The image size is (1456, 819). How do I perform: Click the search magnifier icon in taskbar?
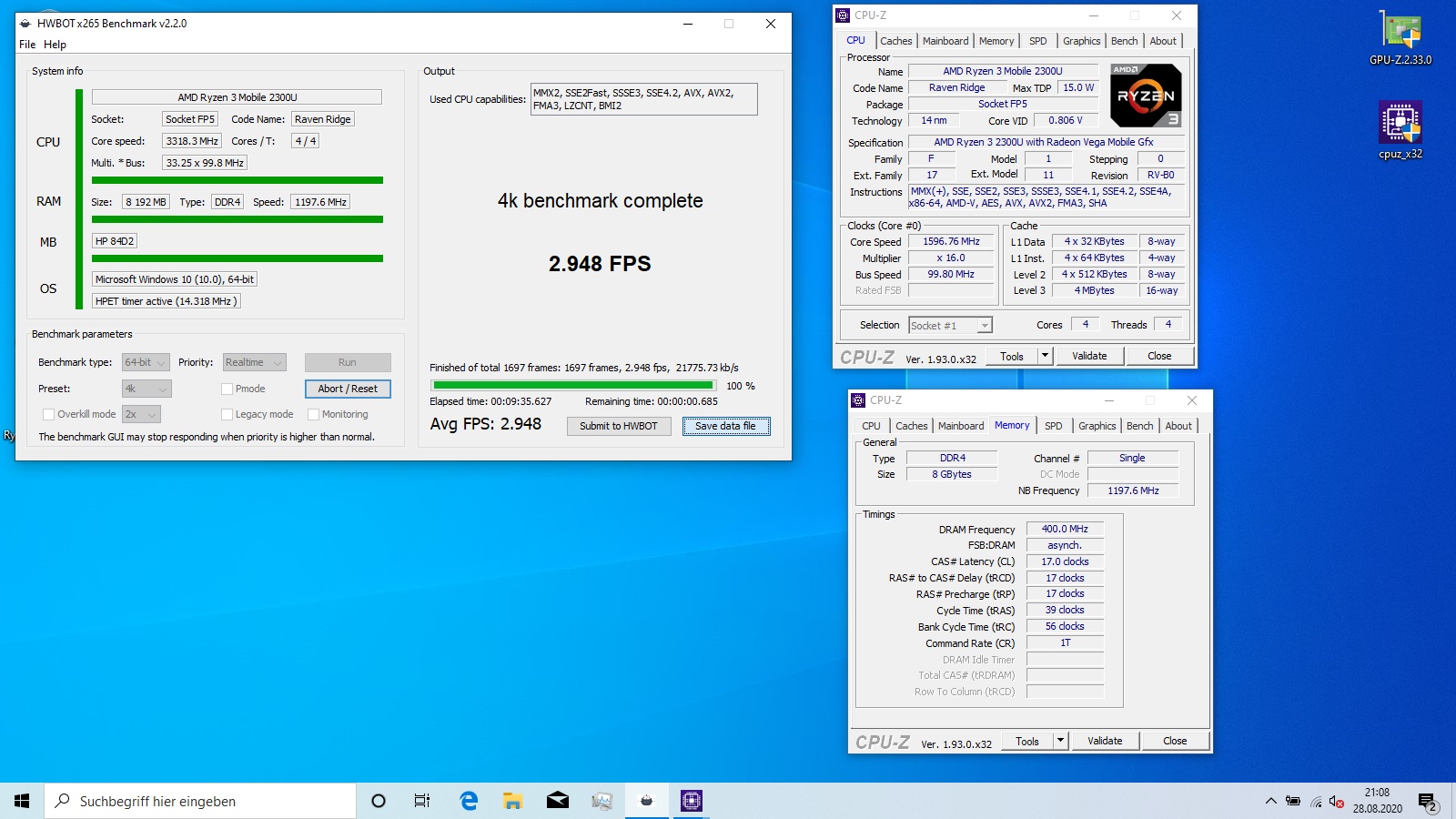pyautogui.click(x=63, y=801)
